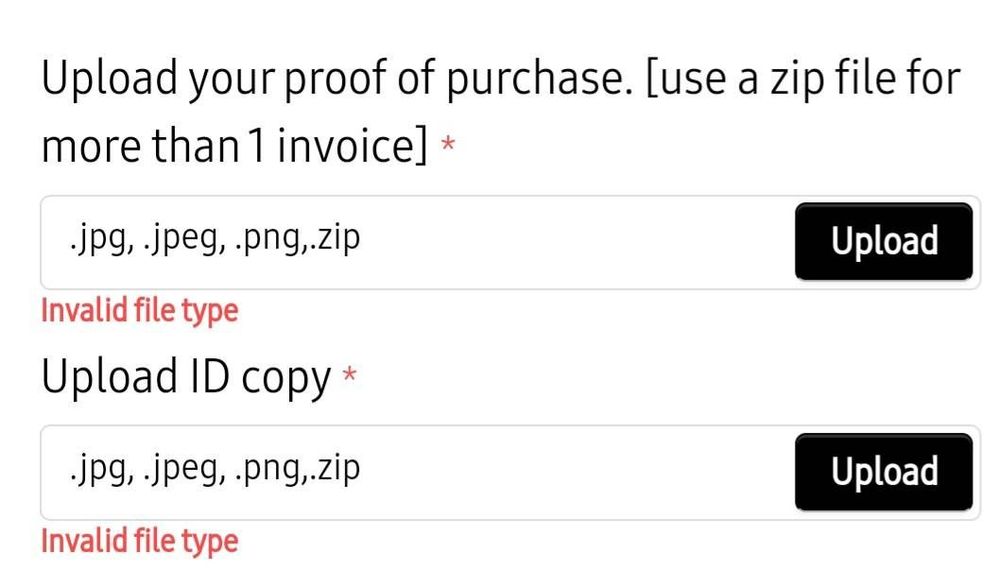The width and height of the screenshot is (998, 588).
Task: Click the red asterisk after 'invoice]'
Action: click(448, 143)
